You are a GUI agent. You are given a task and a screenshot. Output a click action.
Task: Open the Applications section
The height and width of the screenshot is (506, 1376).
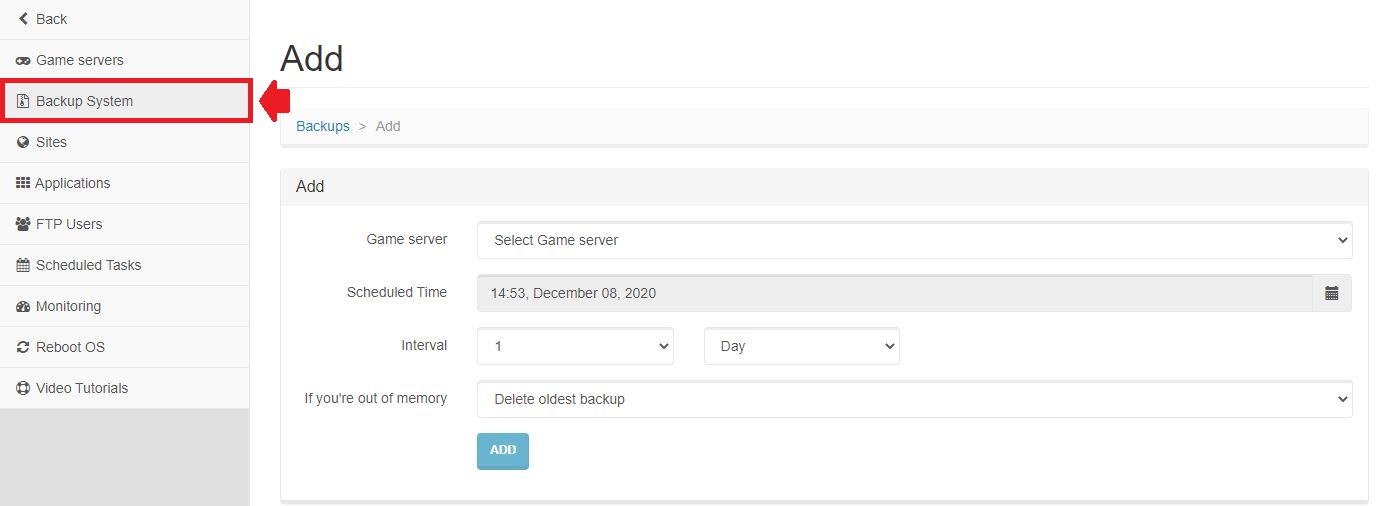(x=124, y=183)
